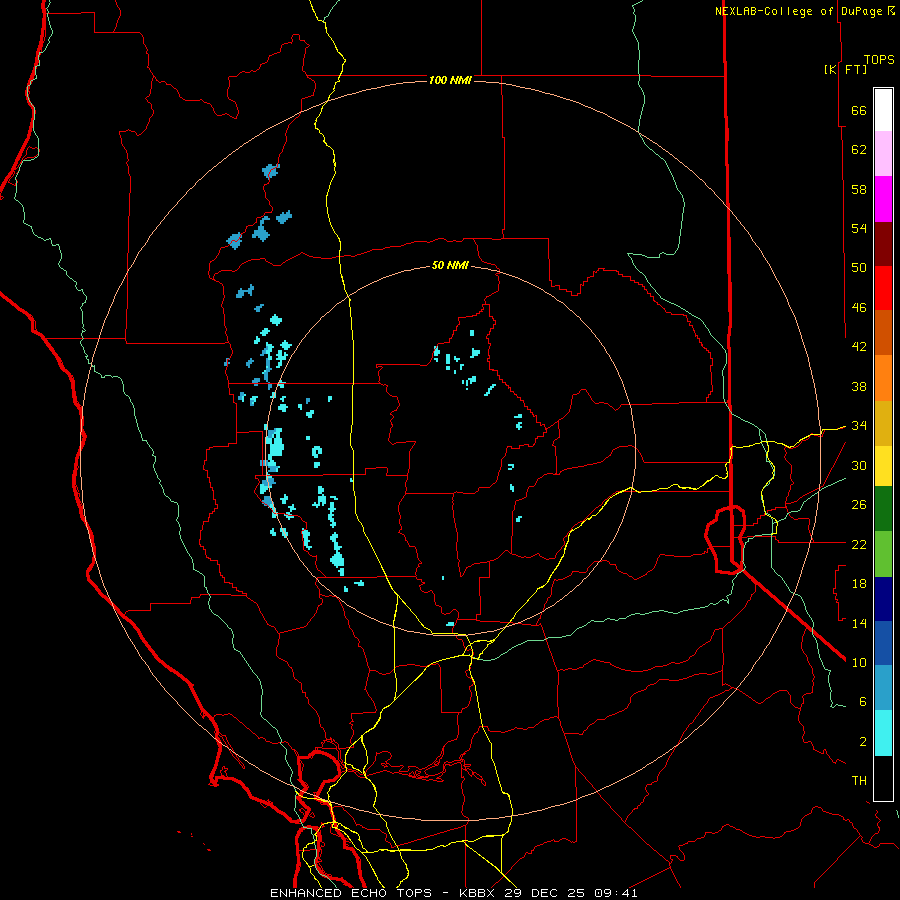Click the 22 legend value
Image resolution: width=900 pixels, height=900 pixels.
tap(859, 544)
